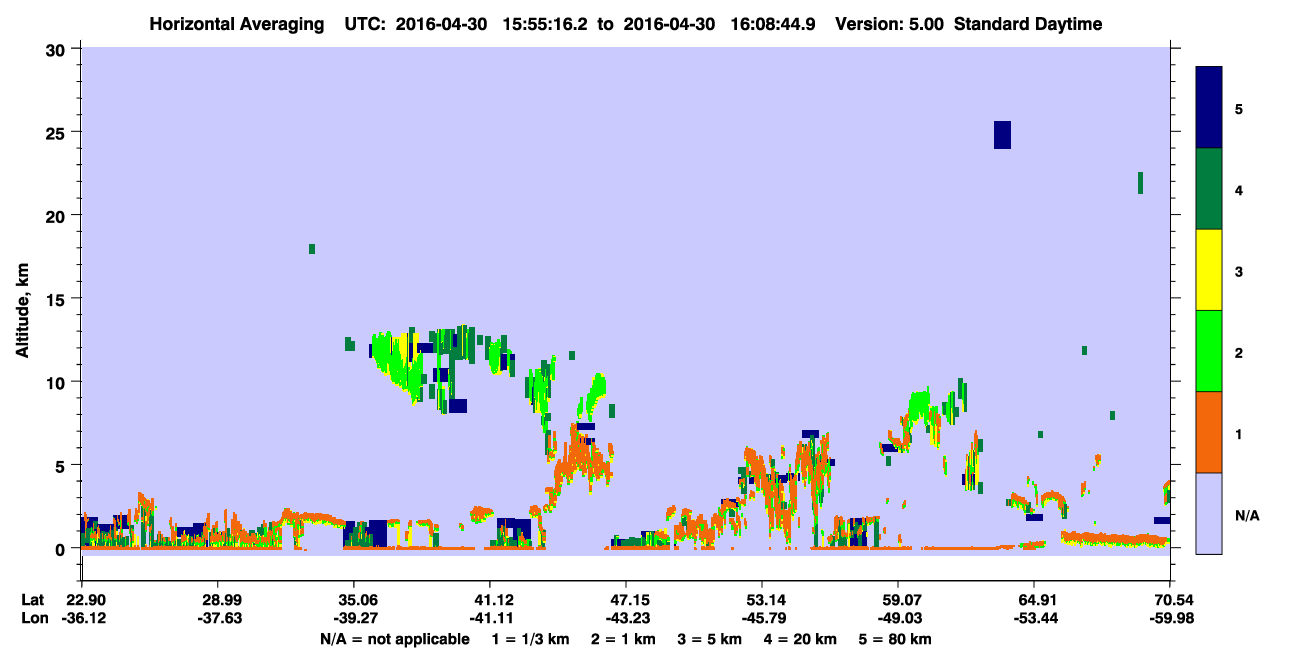Click the y-axis tick label 25
The height and width of the screenshot is (667, 1300).
point(58,132)
